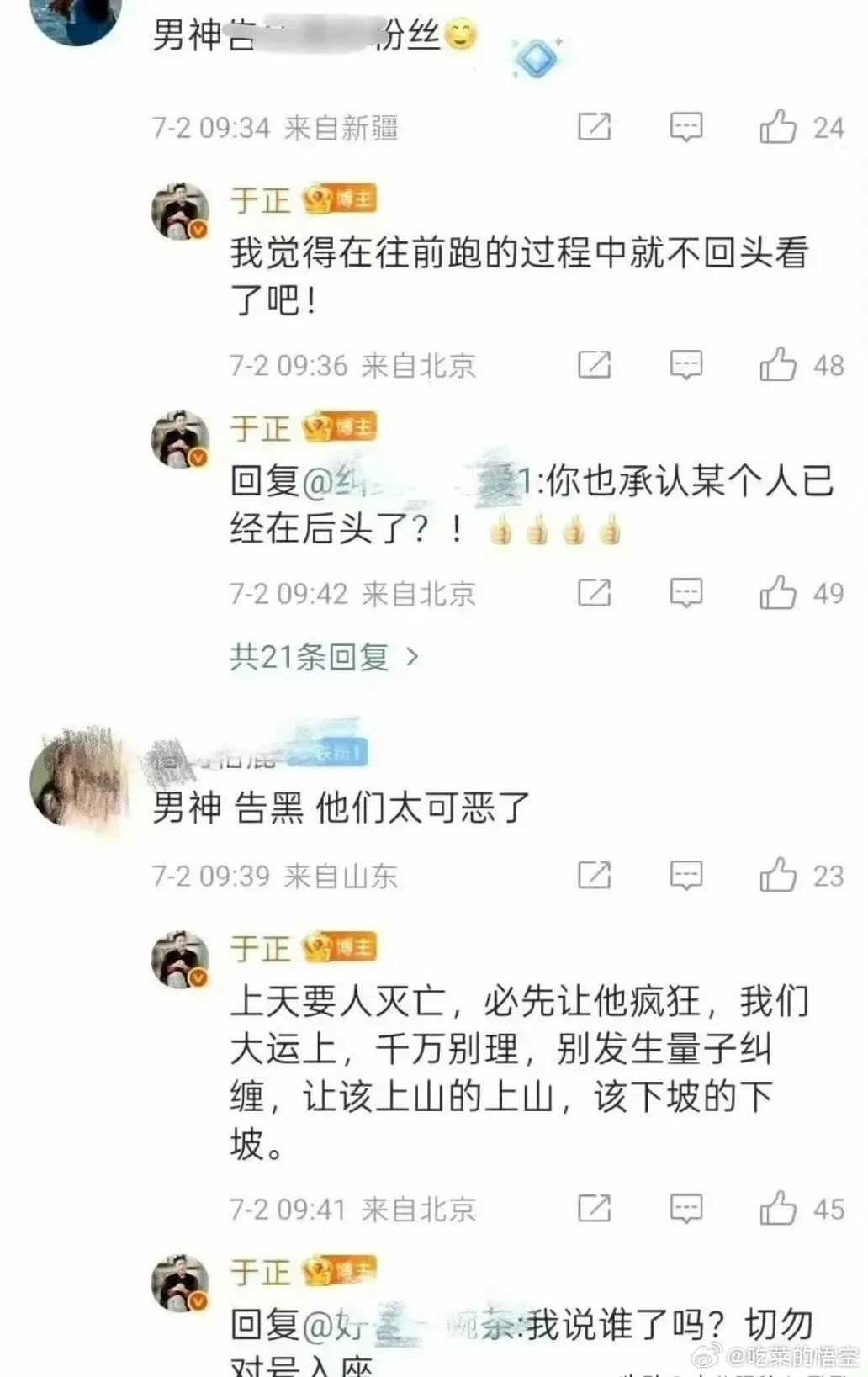Share 于正's 7-2 09:42 reply
The height and width of the screenshot is (1377, 868).
(594, 592)
